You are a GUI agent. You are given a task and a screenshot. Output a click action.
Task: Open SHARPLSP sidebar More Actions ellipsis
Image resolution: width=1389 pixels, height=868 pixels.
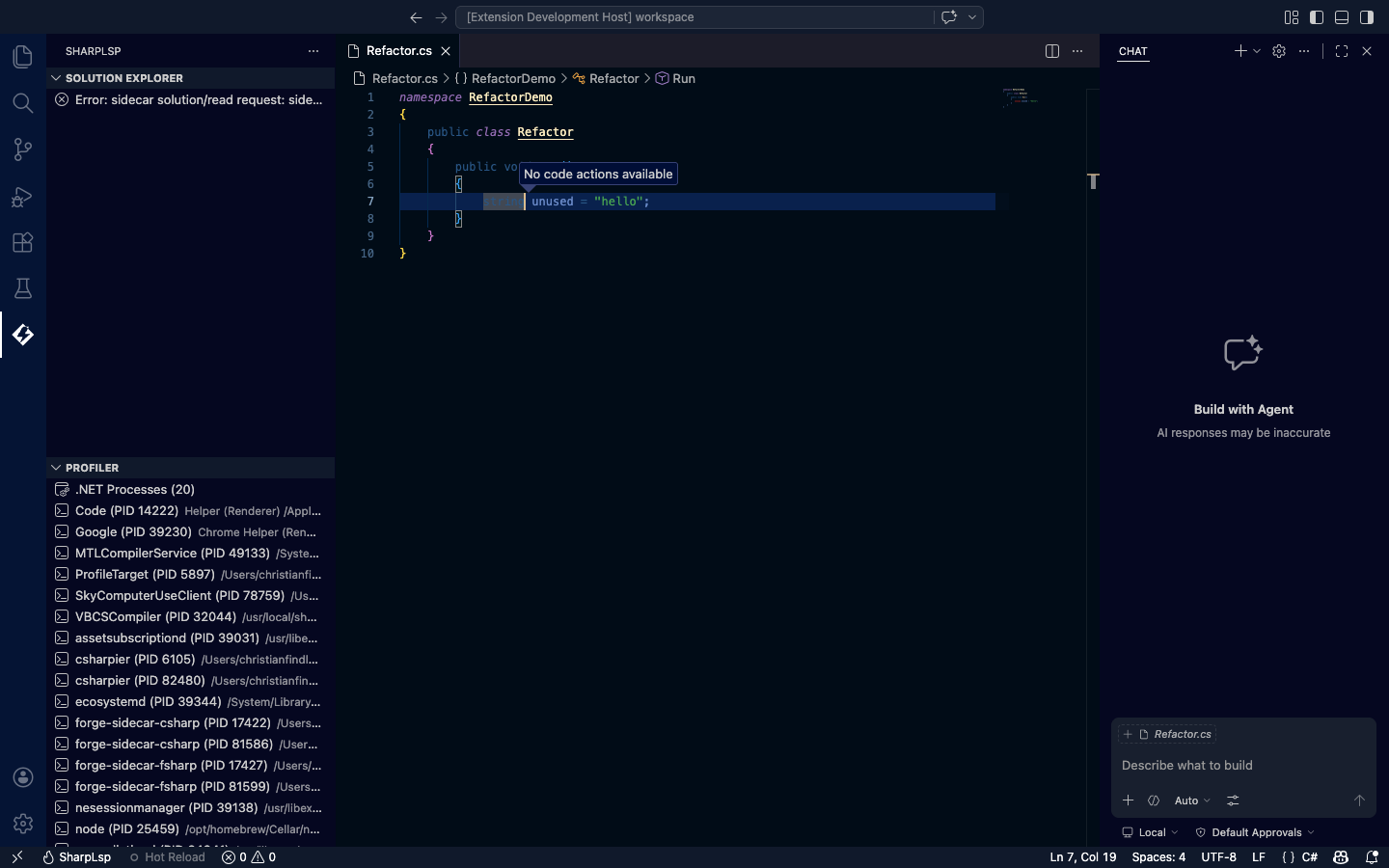click(x=313, y=51)
